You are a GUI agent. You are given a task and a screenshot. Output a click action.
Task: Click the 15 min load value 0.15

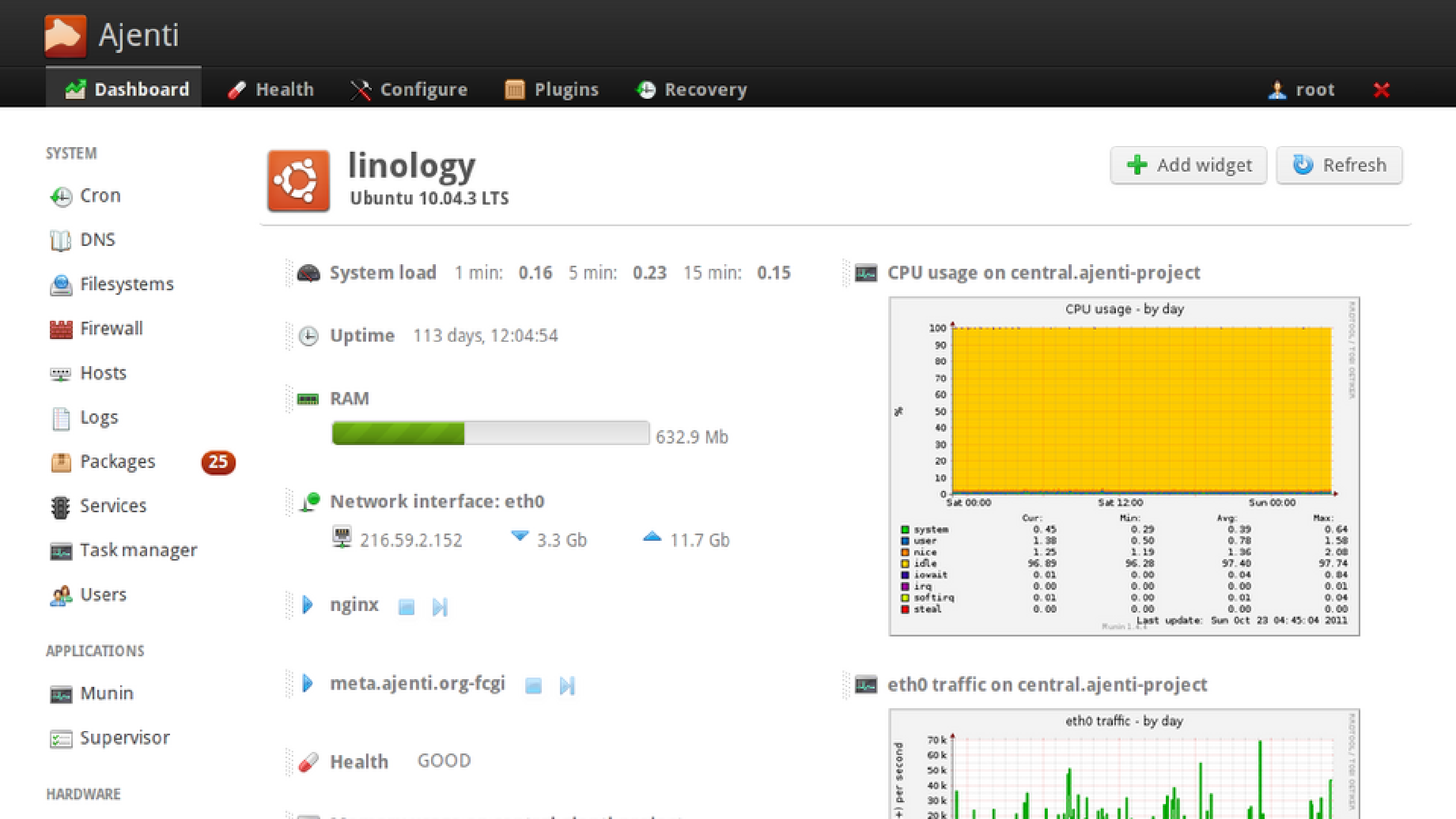pyautogui.click(x=774, y=273)
